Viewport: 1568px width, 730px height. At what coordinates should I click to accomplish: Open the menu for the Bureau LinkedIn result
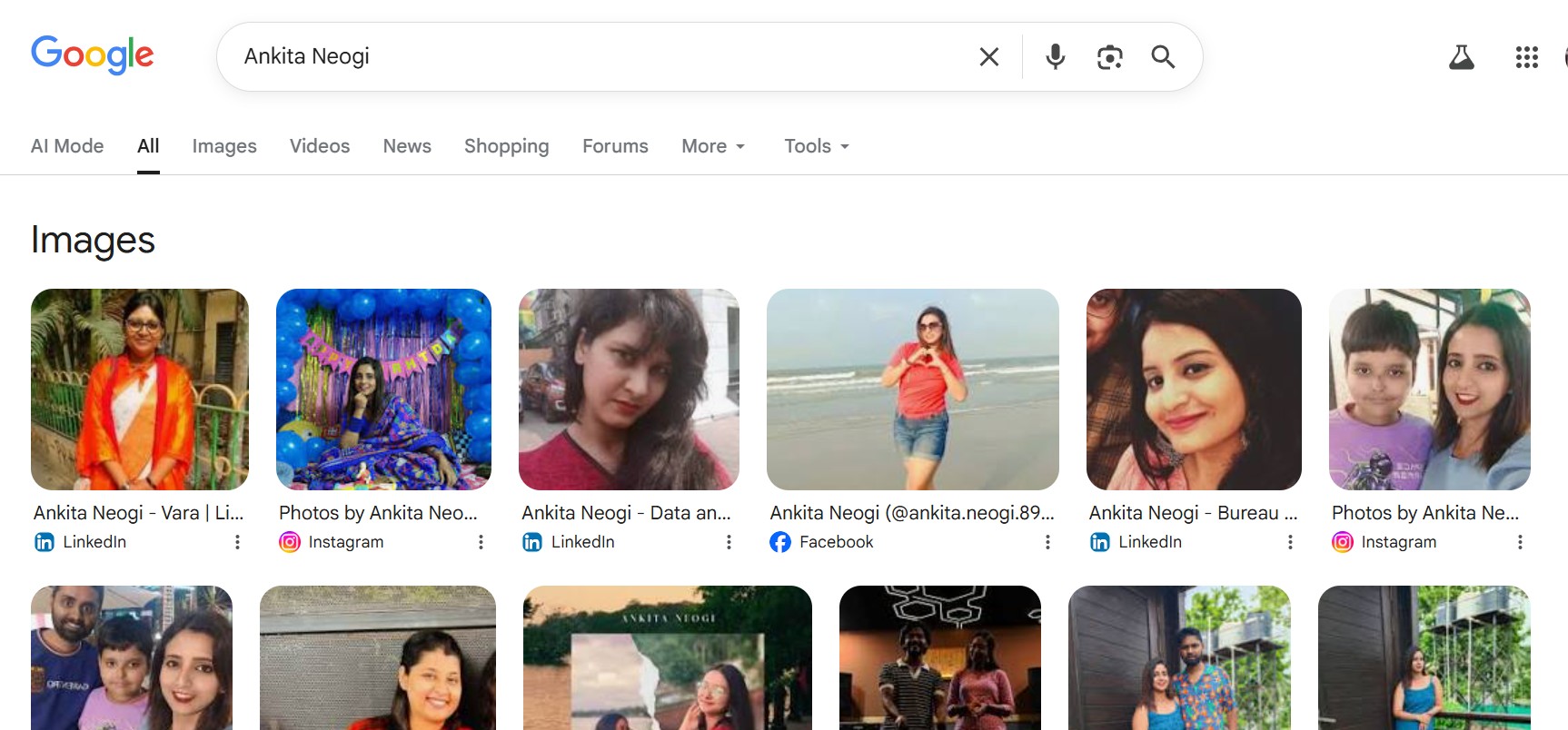(1290, 542)
